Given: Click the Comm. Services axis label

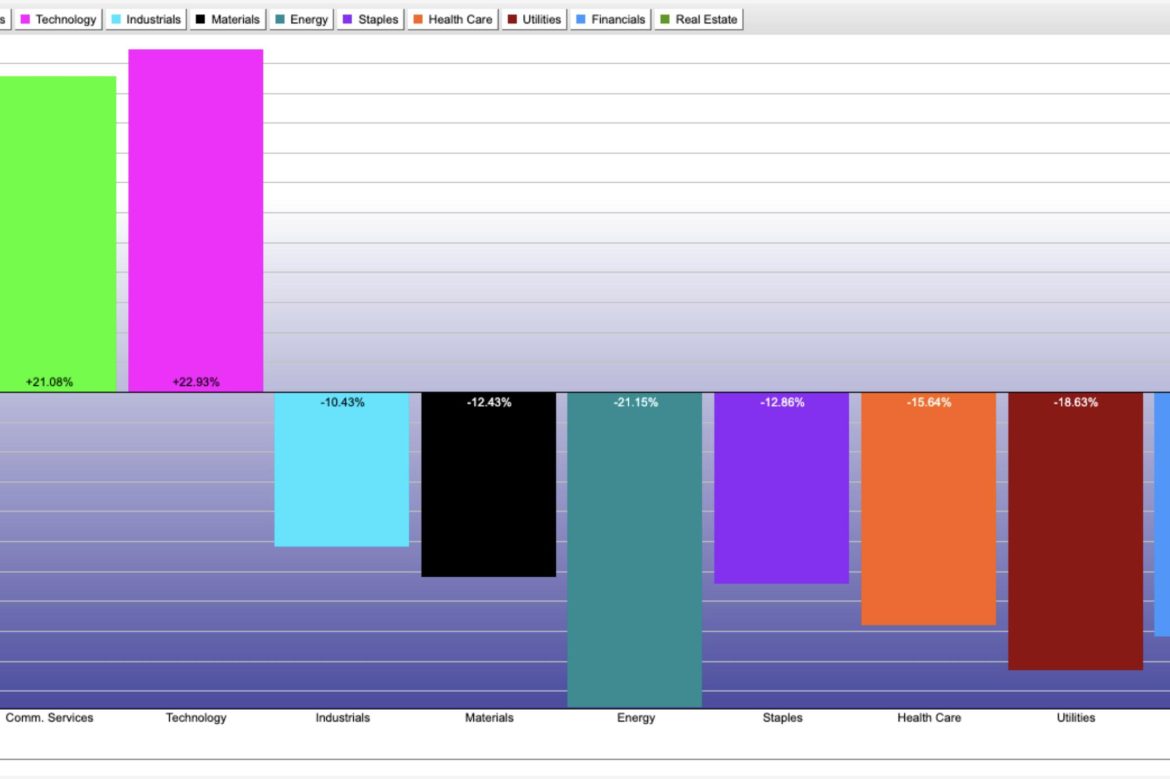Looking at the screenshot, I should (x=49, y=718).
